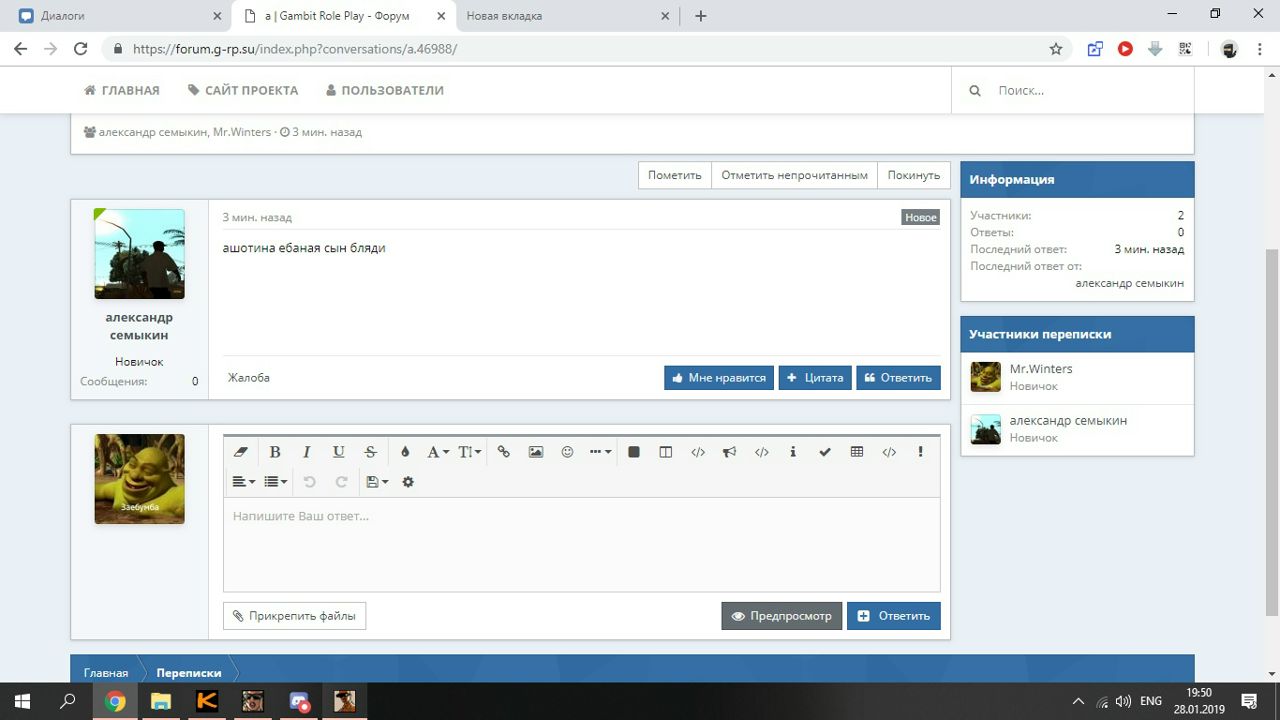The width and height of the screenshot is (1280, 720).
Task: Expand the font family dropdown
Action: [x=438, y=452]
